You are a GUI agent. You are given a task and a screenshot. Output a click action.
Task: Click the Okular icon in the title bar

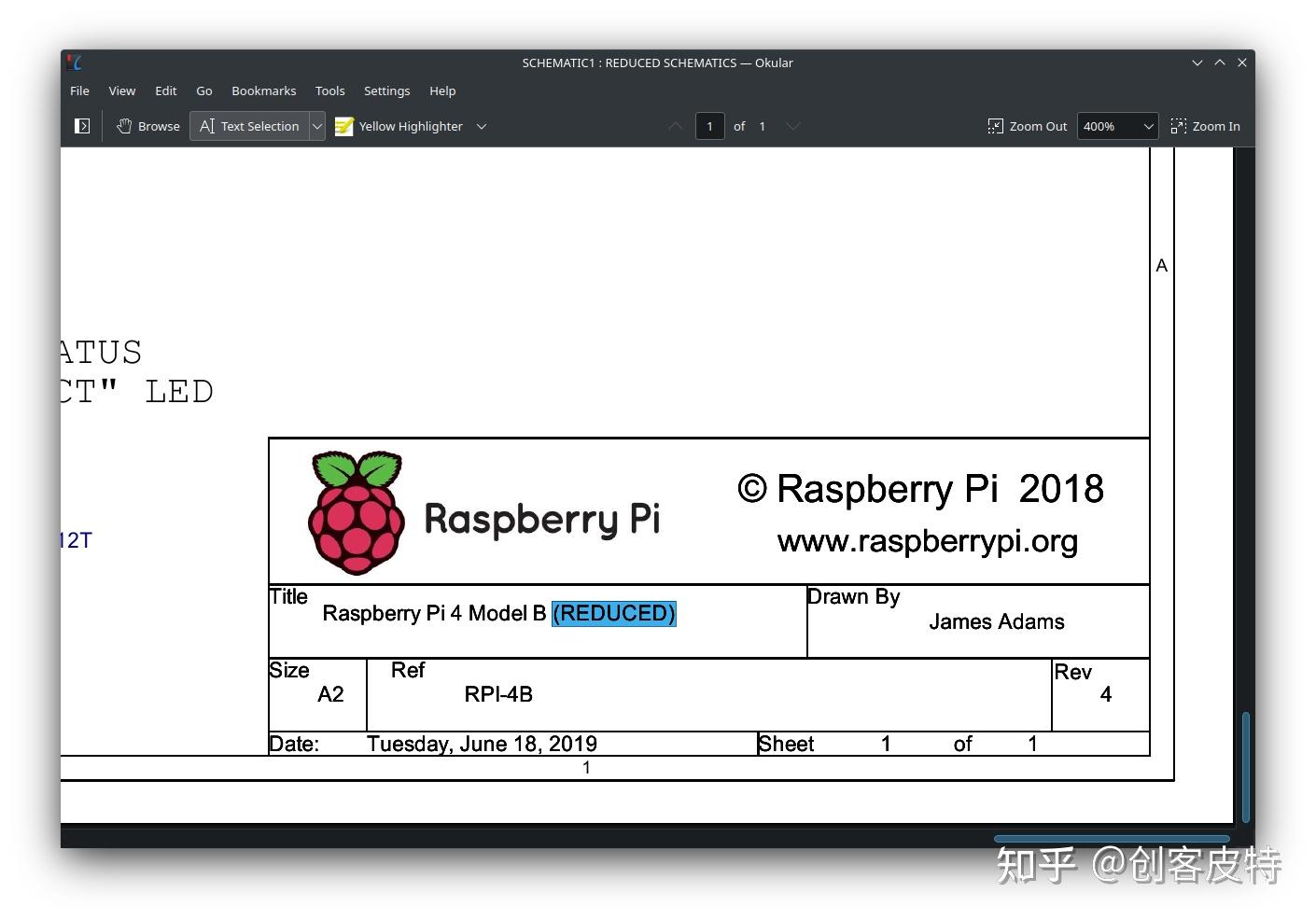(75, 63)
